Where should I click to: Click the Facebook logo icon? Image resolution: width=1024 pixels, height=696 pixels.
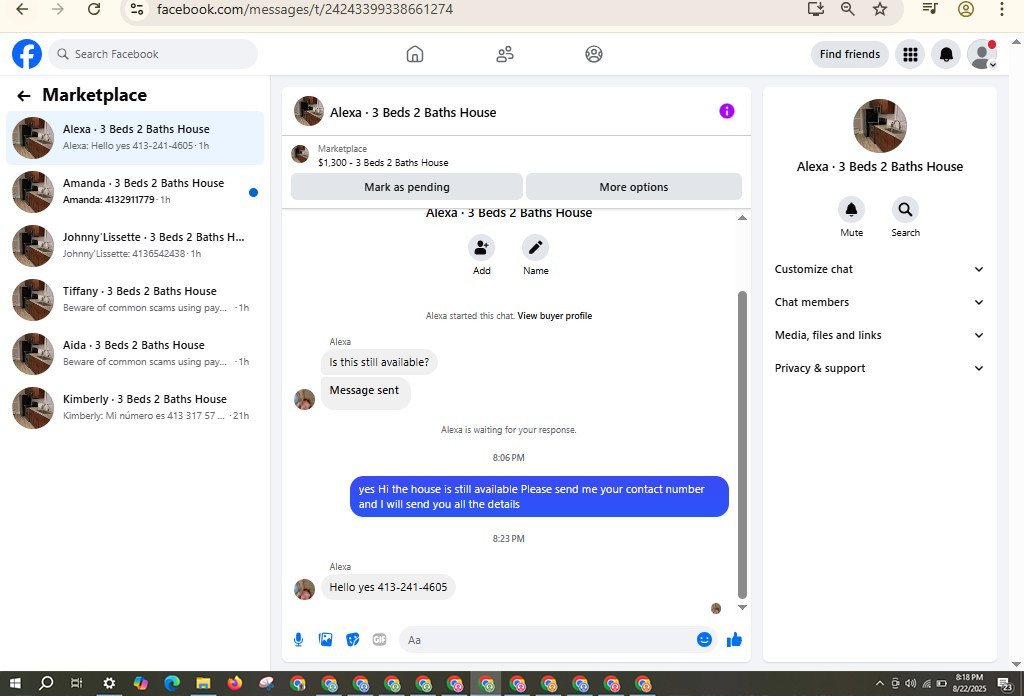[27, 54]
